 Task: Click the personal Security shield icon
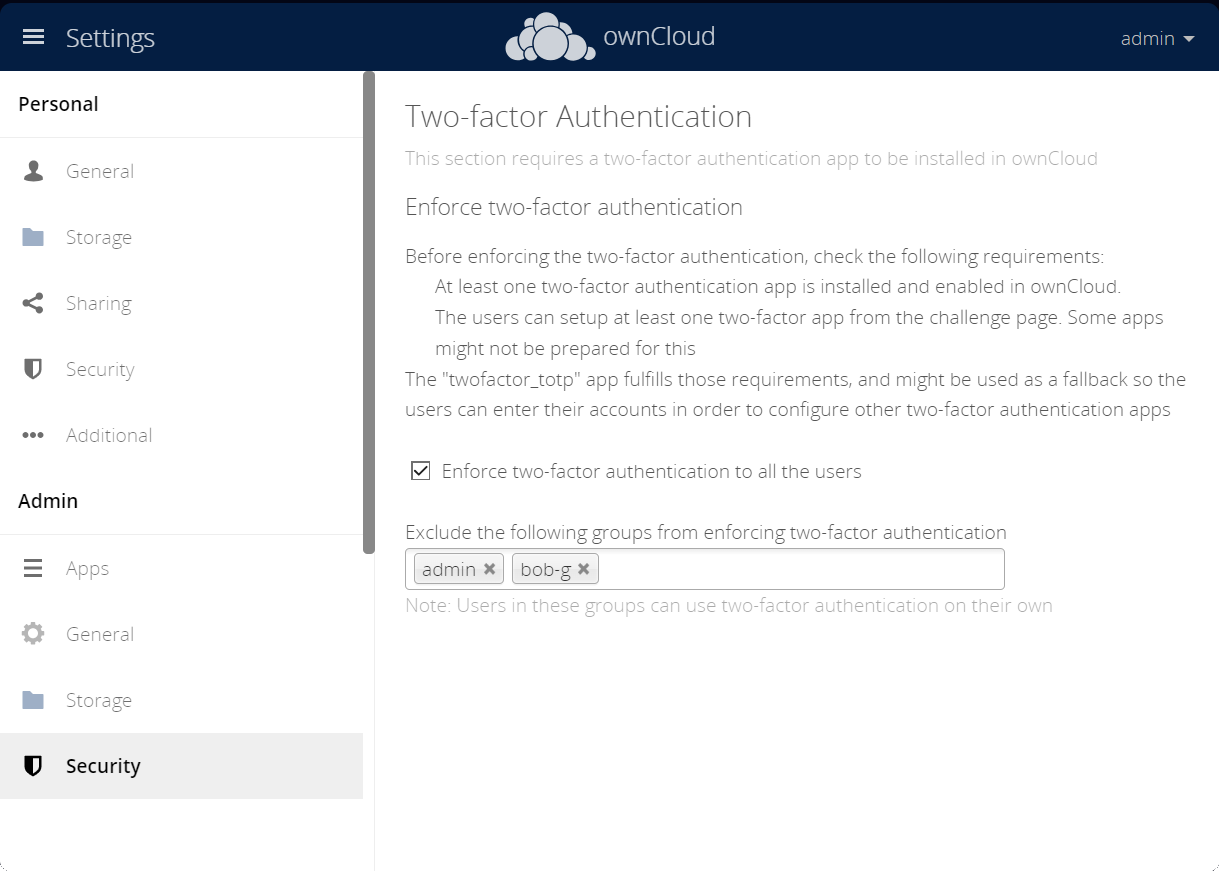click(x=32, y=368)
